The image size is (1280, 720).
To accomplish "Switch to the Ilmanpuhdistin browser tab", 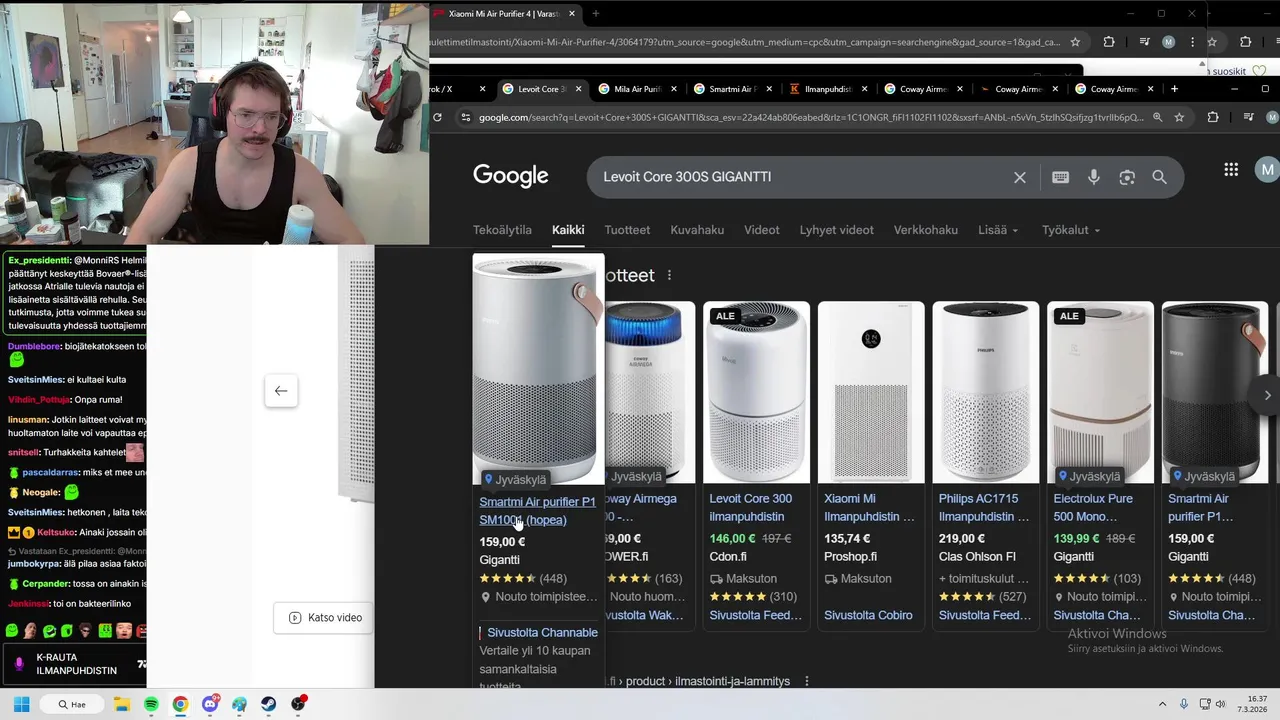I will pyautogui.click(x=828, y=89).
